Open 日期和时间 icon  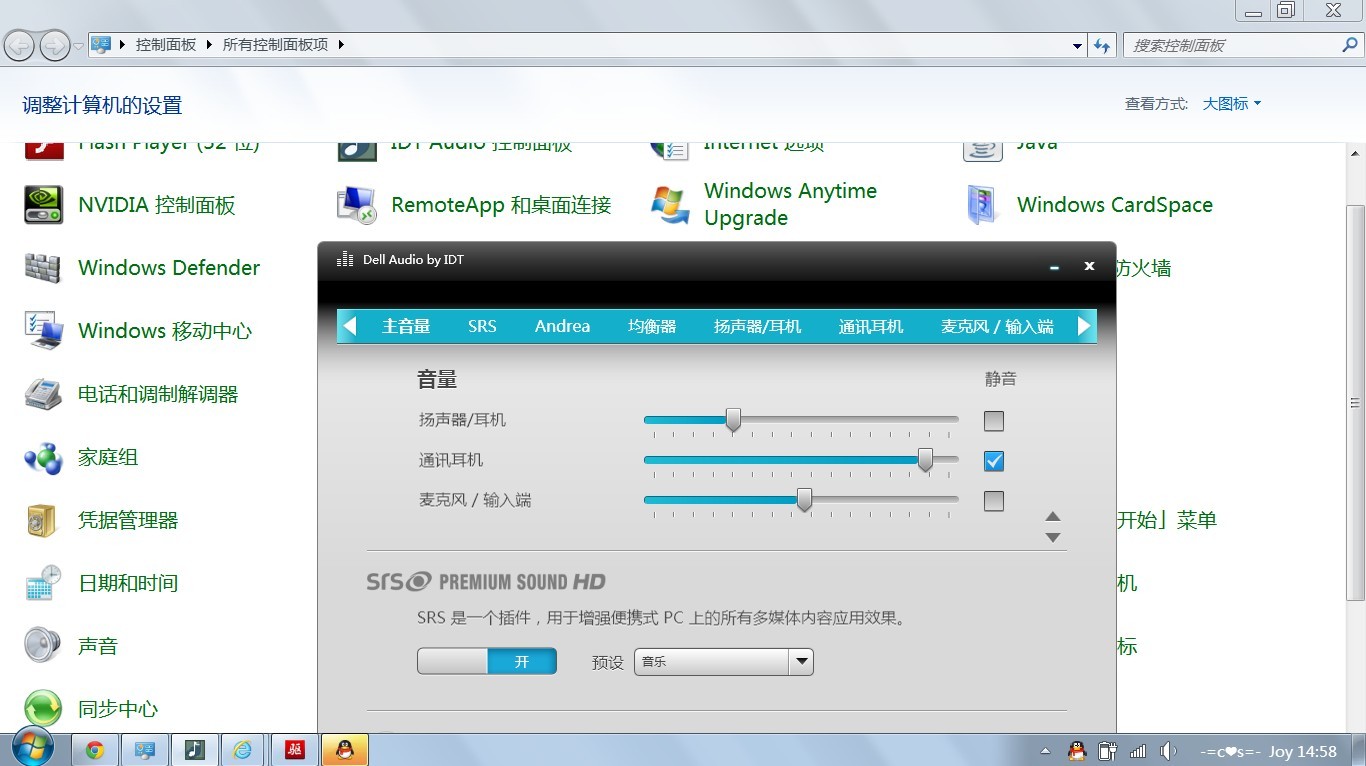pos(44,583)
